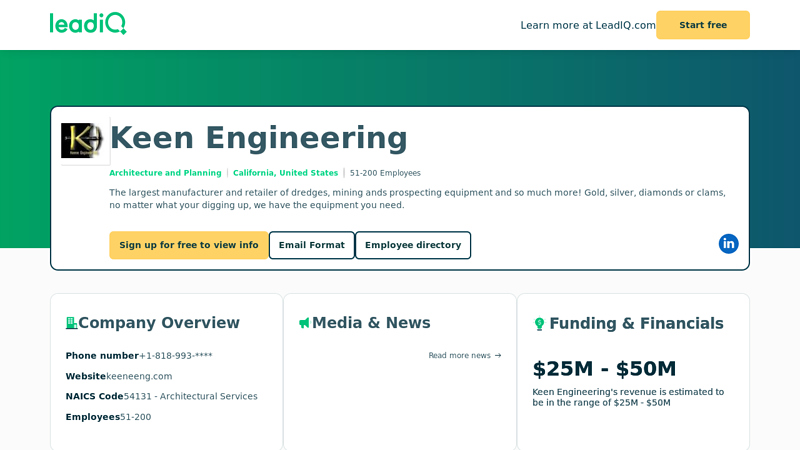Click the Media & News heading
This screenshot has height=450, width=800.
point(371,323)
